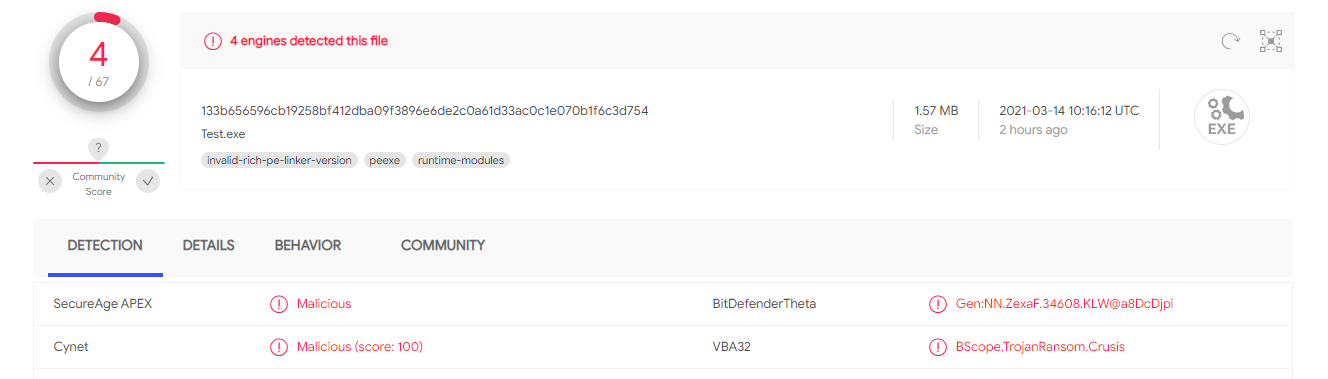The height and width of the screenshot is (379, 1328).
Task: Click the reanalyze refresh icon
Action: pyautogui.click(x=1230, y=41)
